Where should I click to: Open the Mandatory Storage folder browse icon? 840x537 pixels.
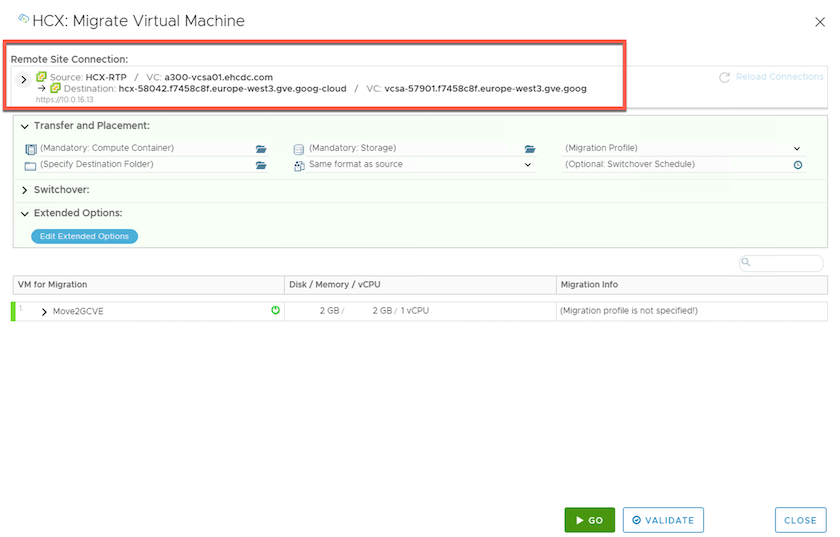pos(530,149)
